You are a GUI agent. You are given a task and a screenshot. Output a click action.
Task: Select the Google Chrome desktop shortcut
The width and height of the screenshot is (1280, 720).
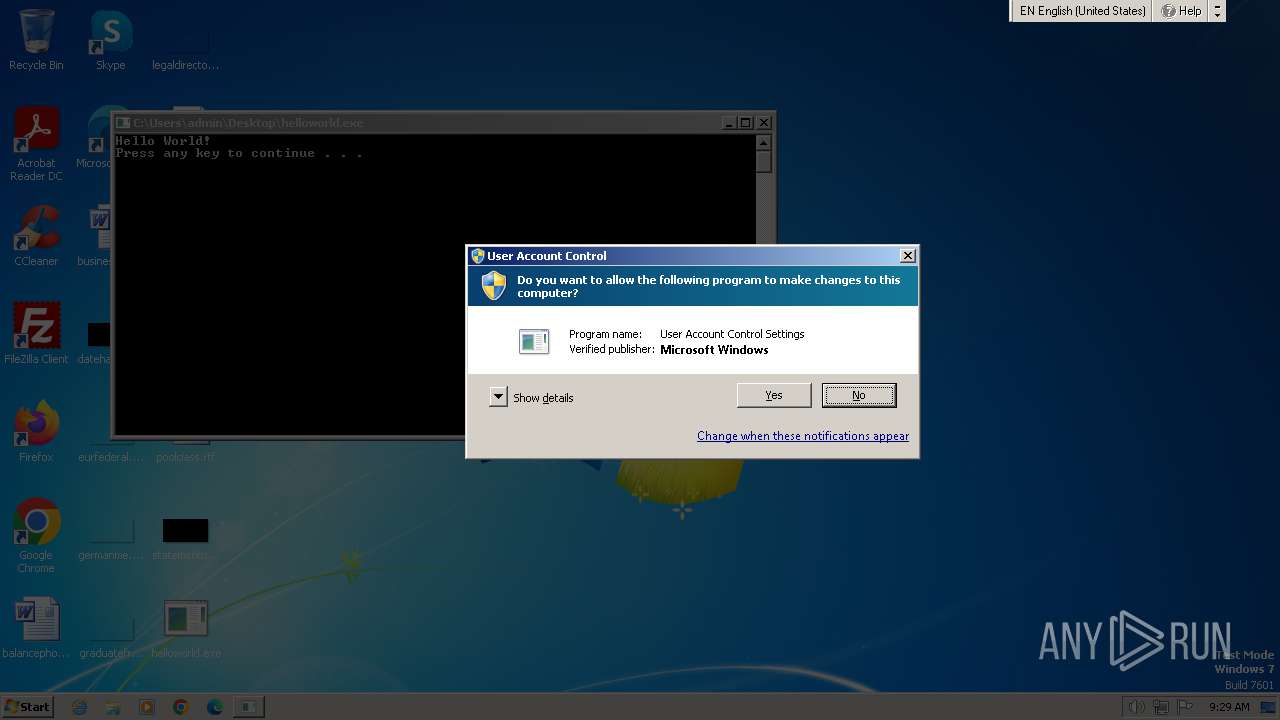click(36, 536)
